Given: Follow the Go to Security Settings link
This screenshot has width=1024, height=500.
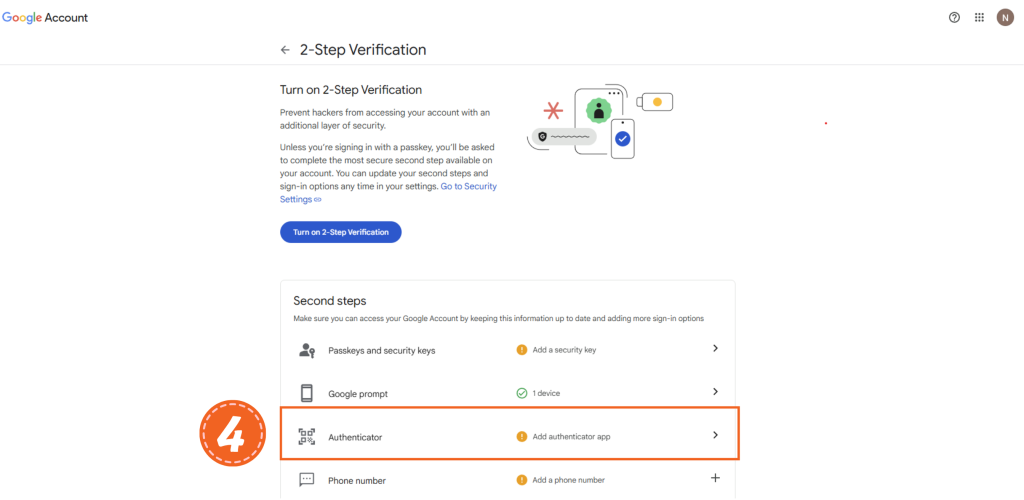Looking at the screenshot, I should coord(468,187).
